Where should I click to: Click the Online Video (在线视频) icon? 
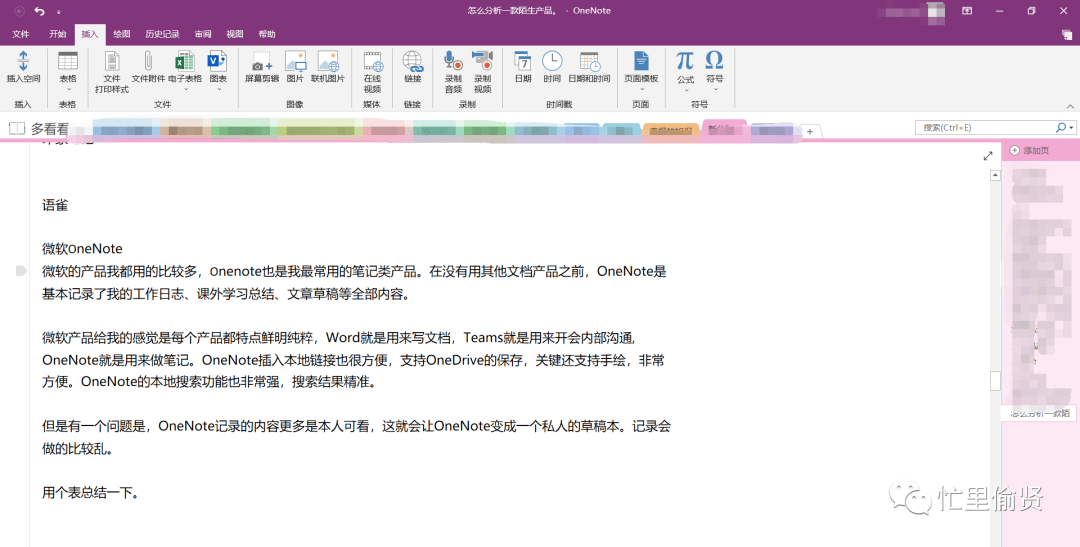coord(373,62)
